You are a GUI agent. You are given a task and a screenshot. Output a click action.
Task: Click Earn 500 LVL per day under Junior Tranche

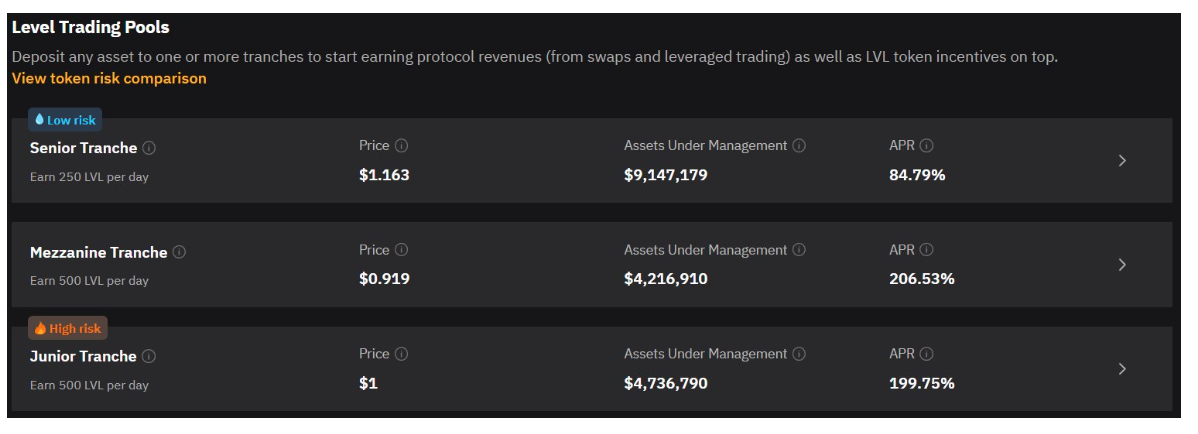coord(89,385)
